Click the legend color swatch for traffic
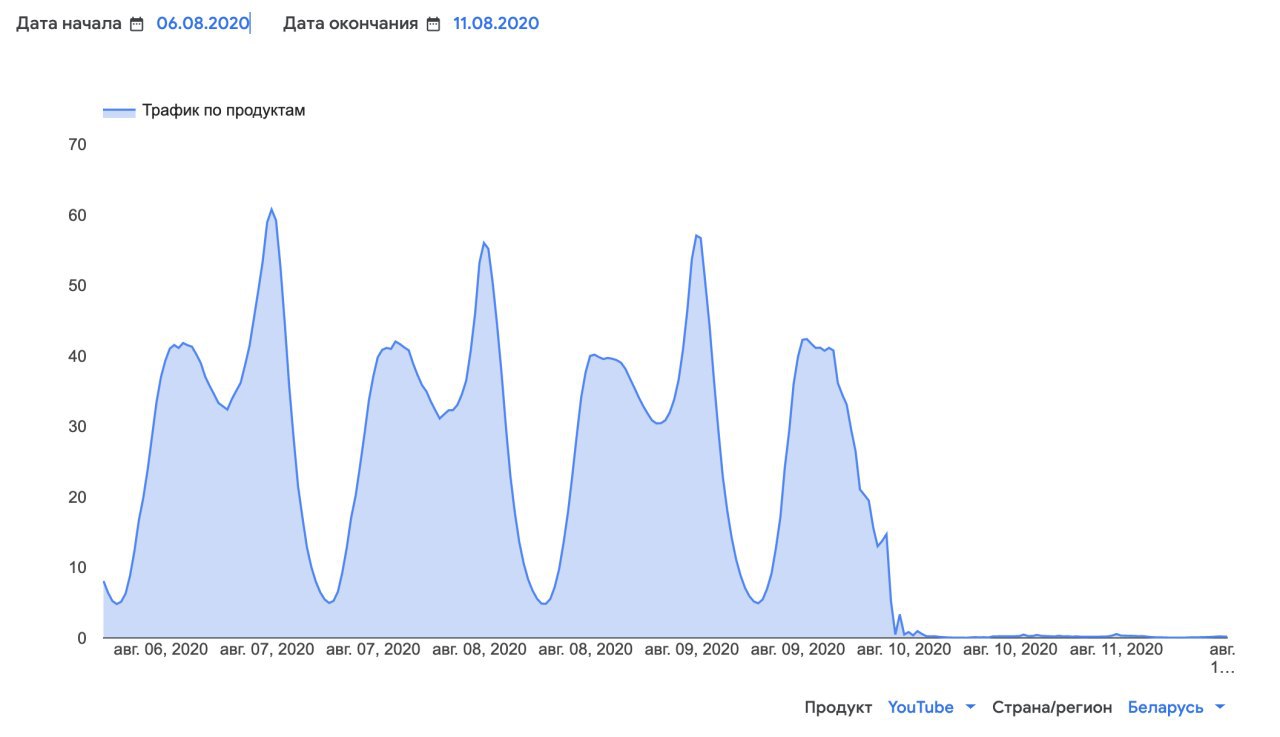Screen dimensions: 1280x737 (119, 112)
